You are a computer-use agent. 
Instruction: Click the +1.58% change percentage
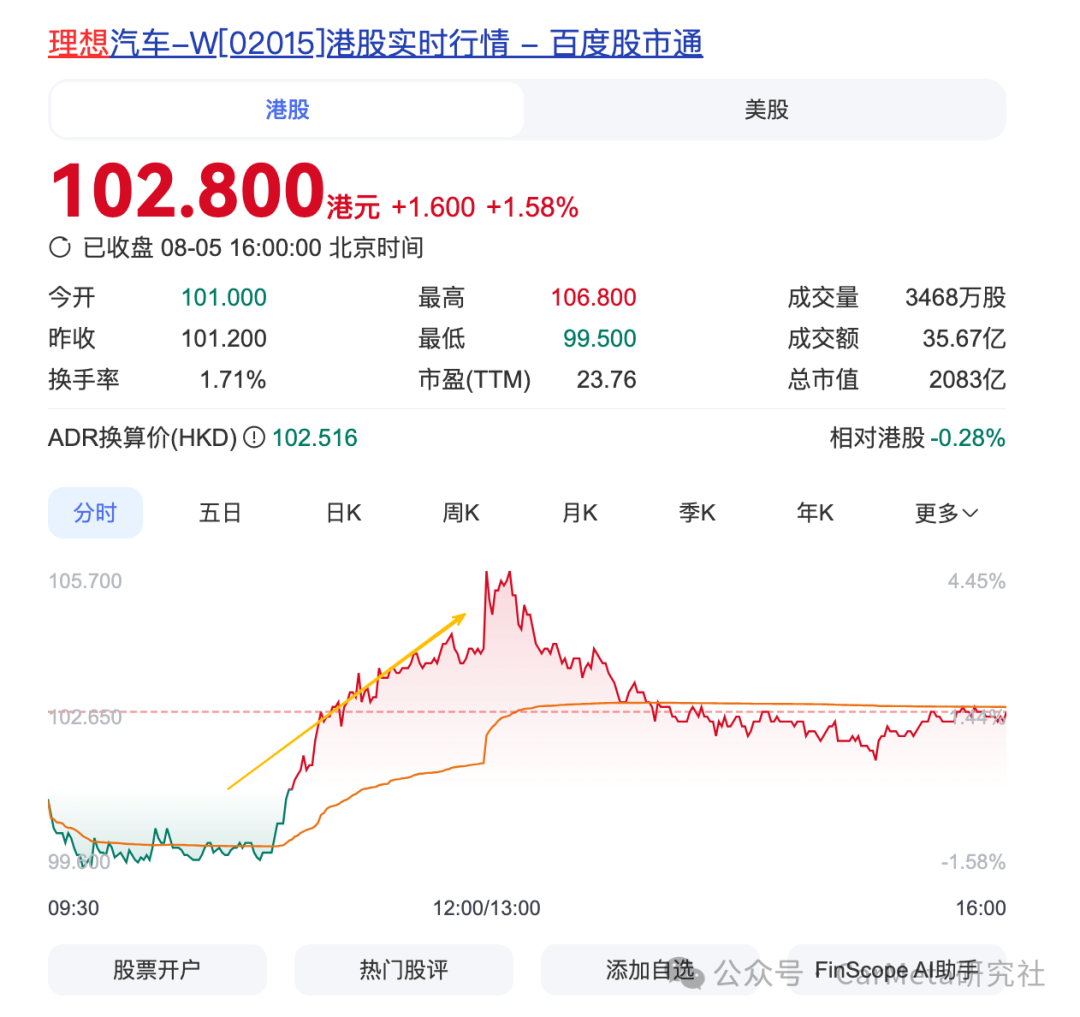pyautogui.click(x=532, y=207)
